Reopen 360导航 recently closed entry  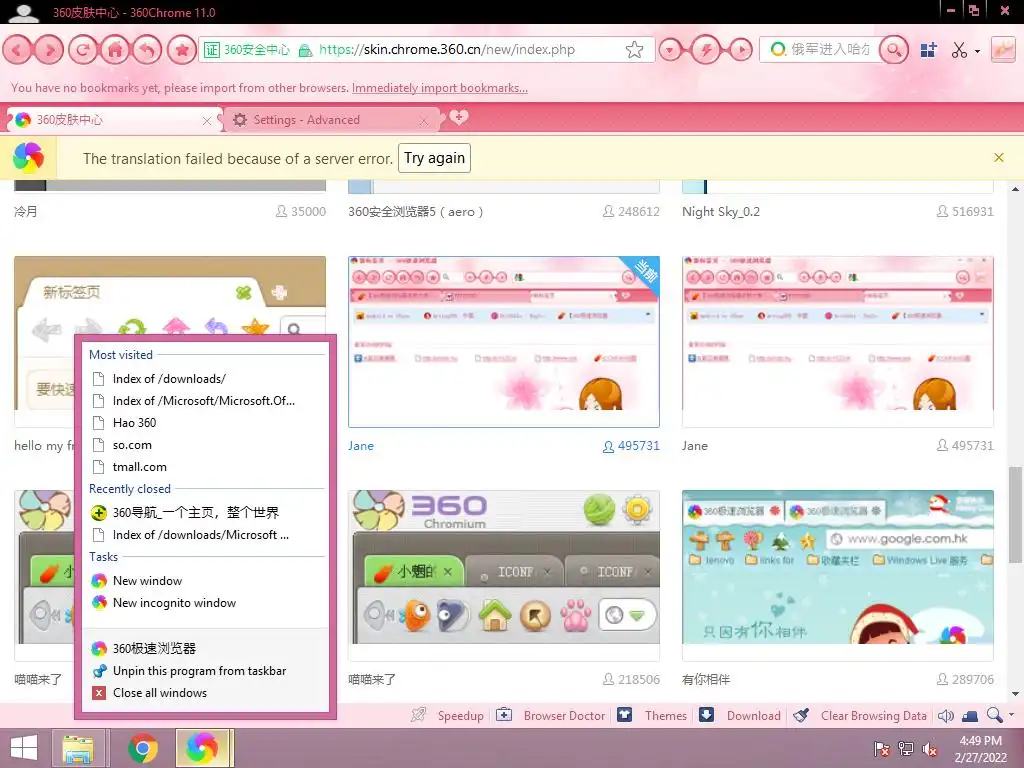point(205,513)
